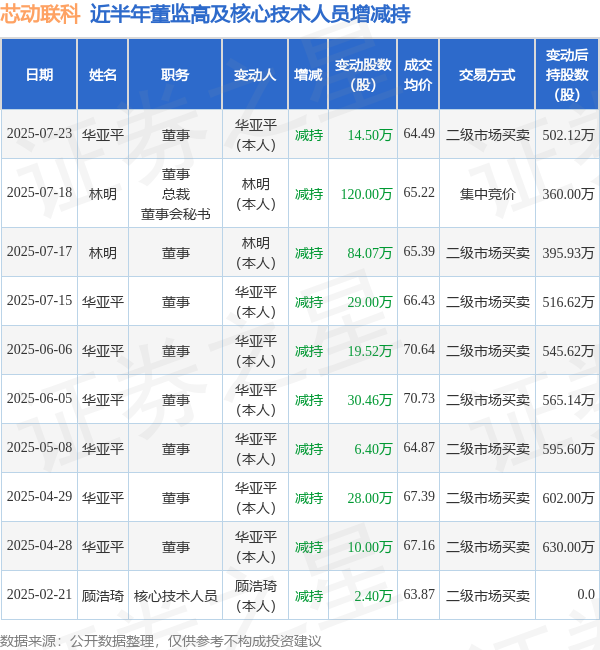600x650 pixels.
Task: Click the date 2025-06-05
Action: tap(39, 399)
